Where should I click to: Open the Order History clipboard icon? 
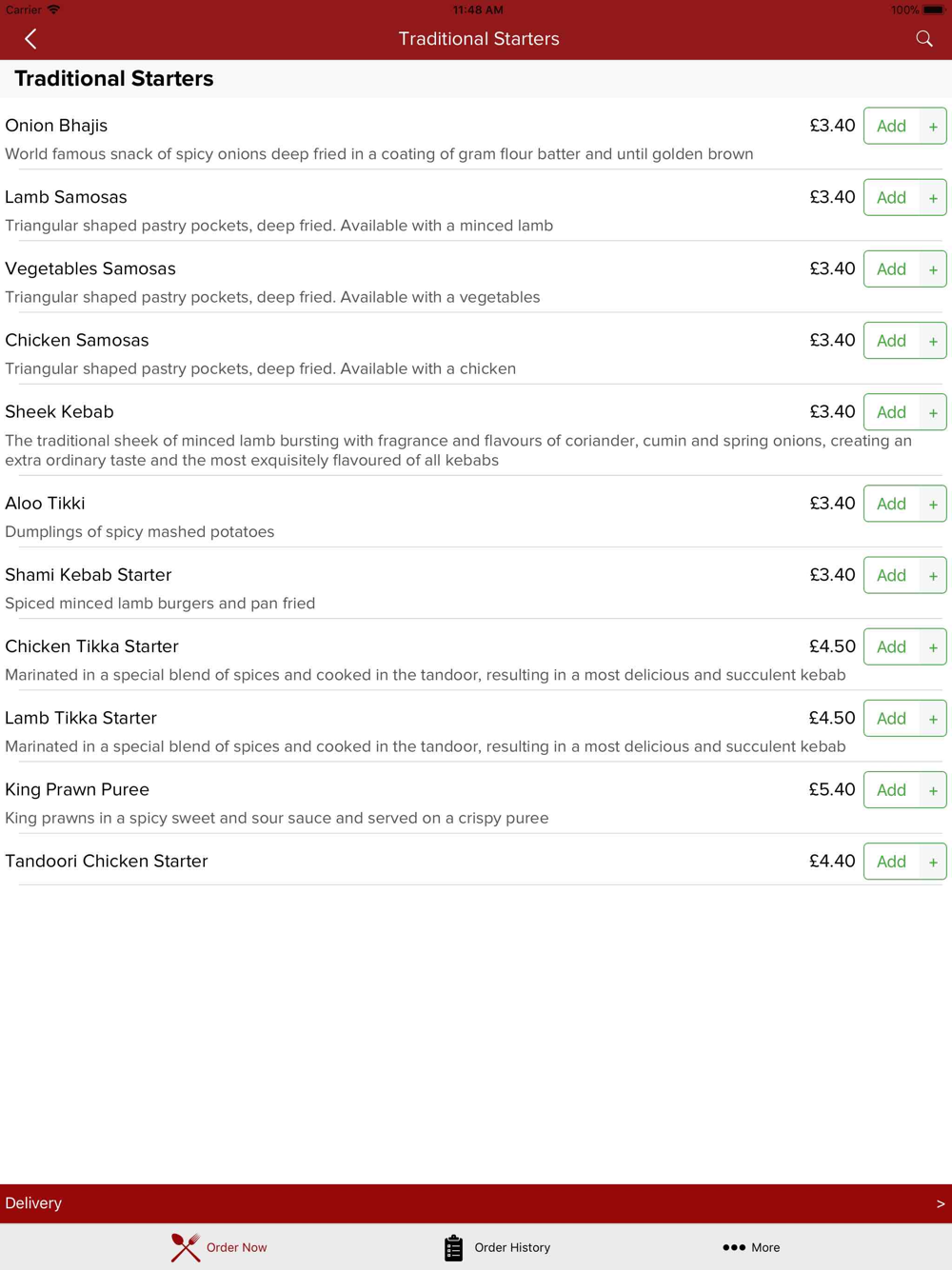[454, 1247]
